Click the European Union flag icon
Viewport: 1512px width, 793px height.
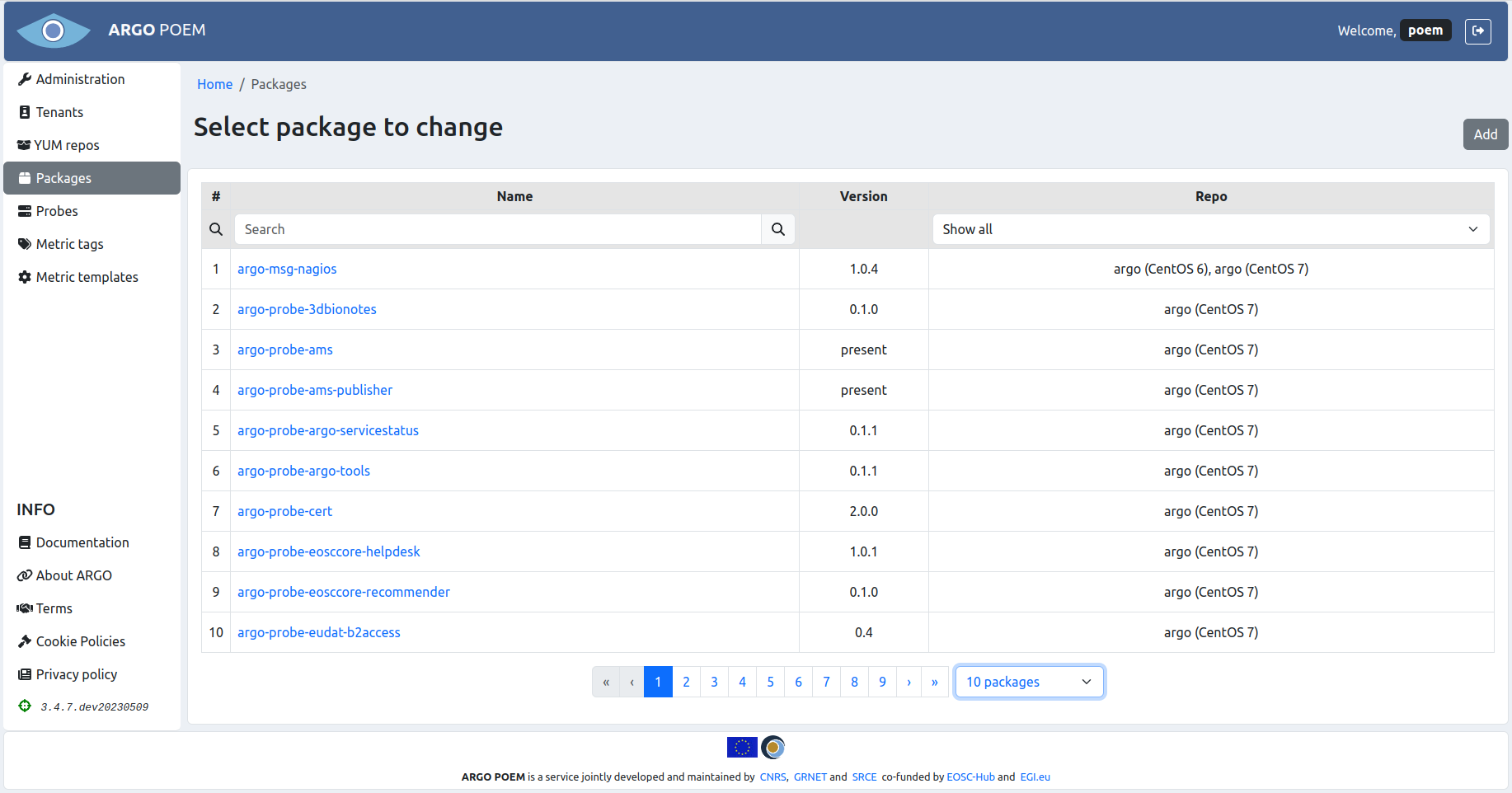[x=741, y=747]
